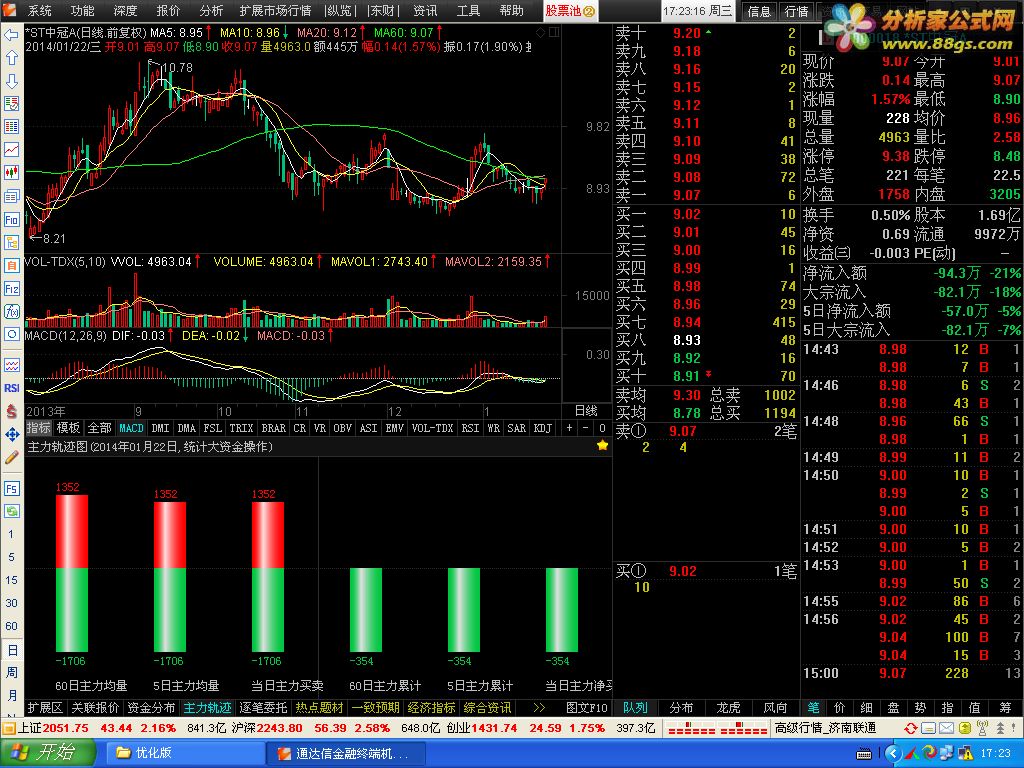Click the 股票池 button
Screen dimensions: 1024x768
coord(570,11)
